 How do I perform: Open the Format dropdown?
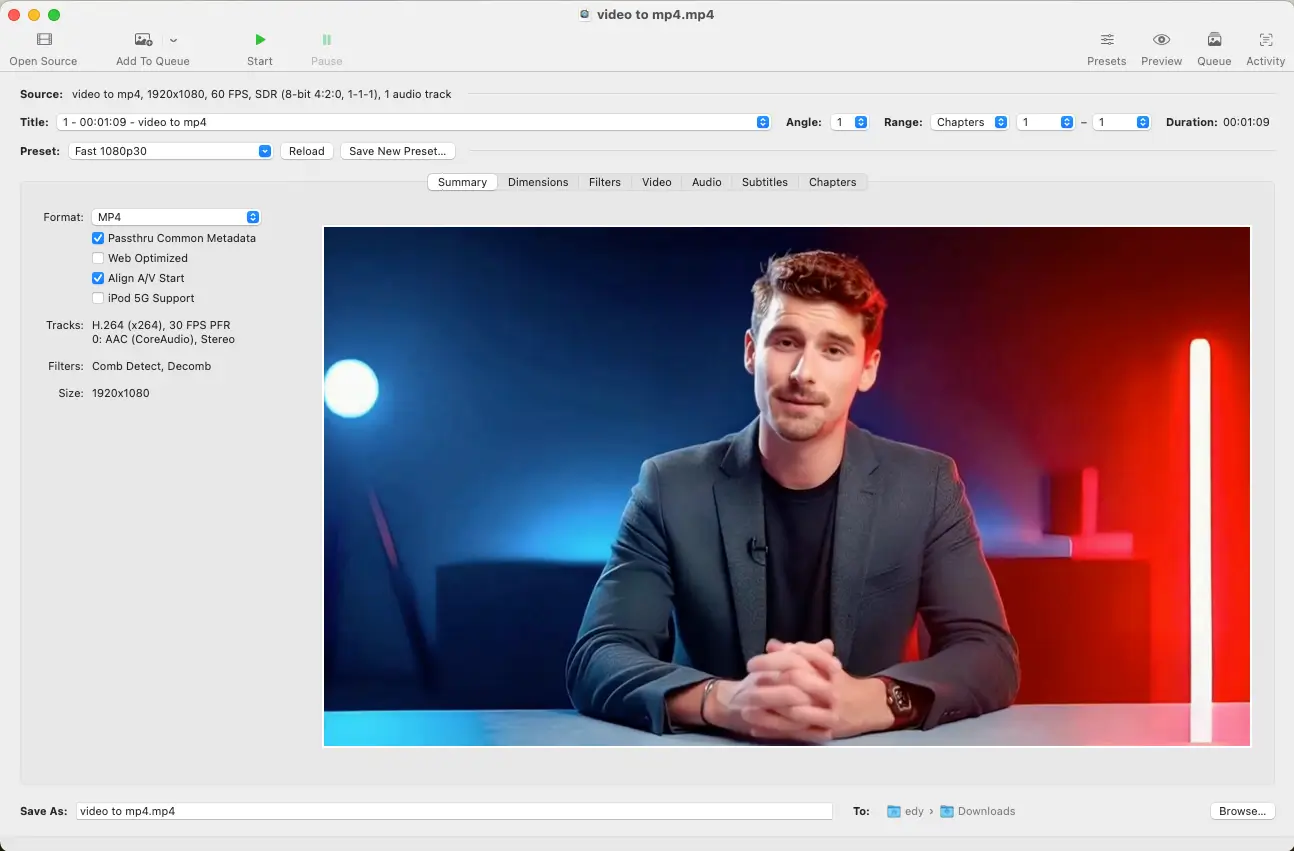point(251,217)
